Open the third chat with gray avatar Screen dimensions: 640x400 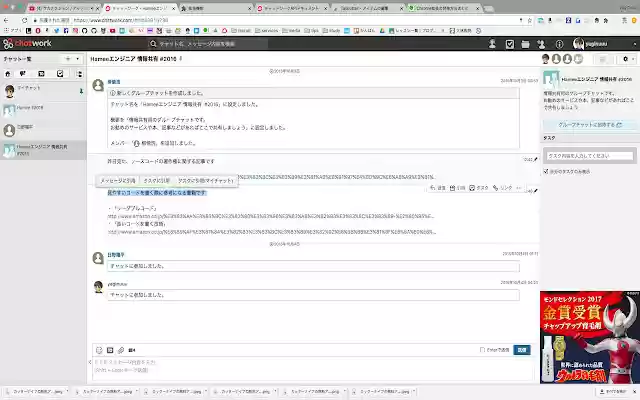pyautogui.click(x=43, y=131)
